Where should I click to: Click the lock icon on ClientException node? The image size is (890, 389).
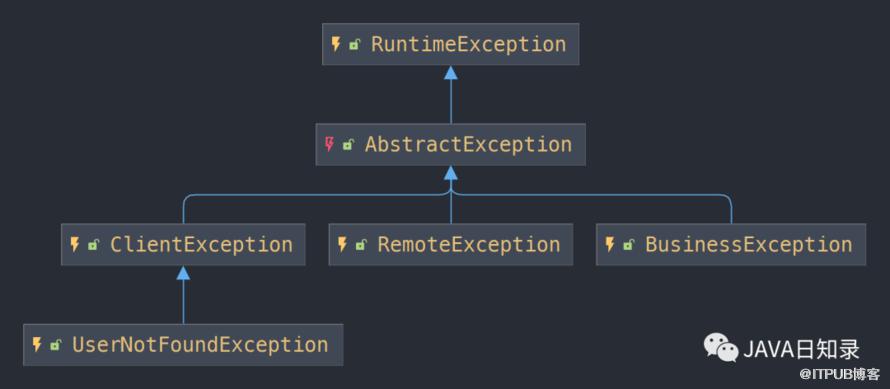(93, 245)
